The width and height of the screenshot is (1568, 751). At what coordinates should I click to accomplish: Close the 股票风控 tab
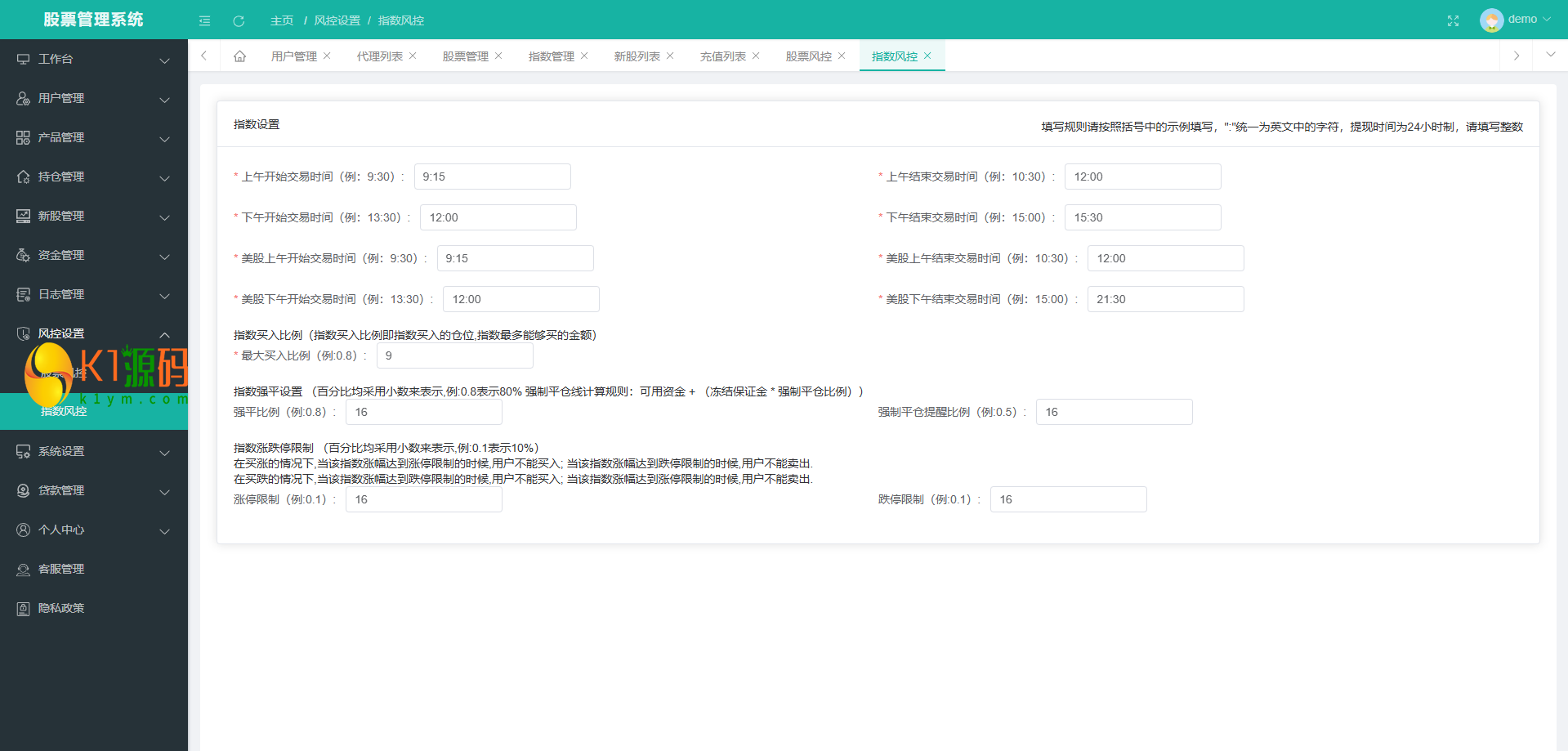pyautogui.click(x=842, y=56)
